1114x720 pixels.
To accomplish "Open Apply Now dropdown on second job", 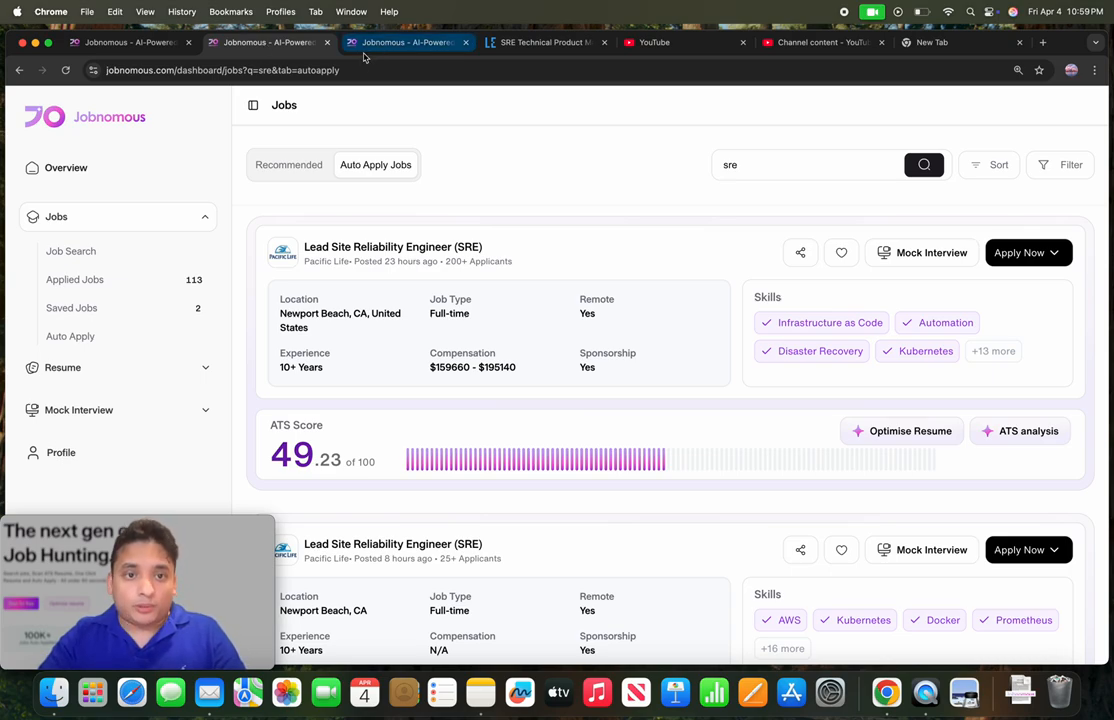I will point(1029,549).
